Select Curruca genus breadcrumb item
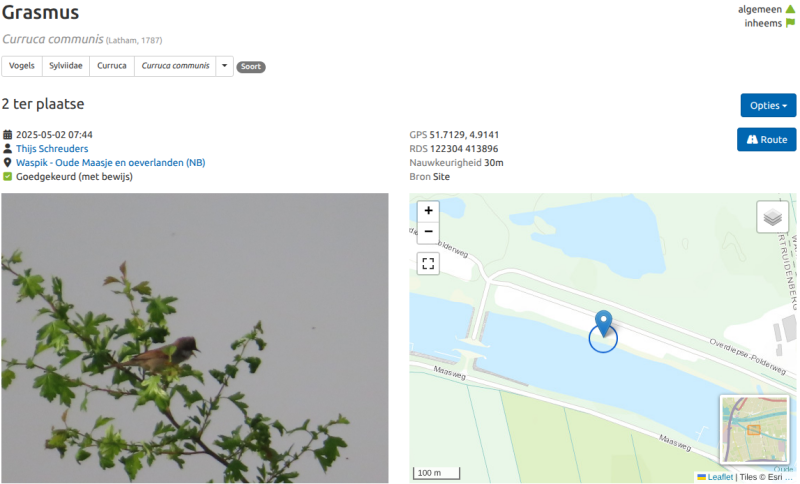This screenshot has height=484, width=800. click(x=112, y=66)
